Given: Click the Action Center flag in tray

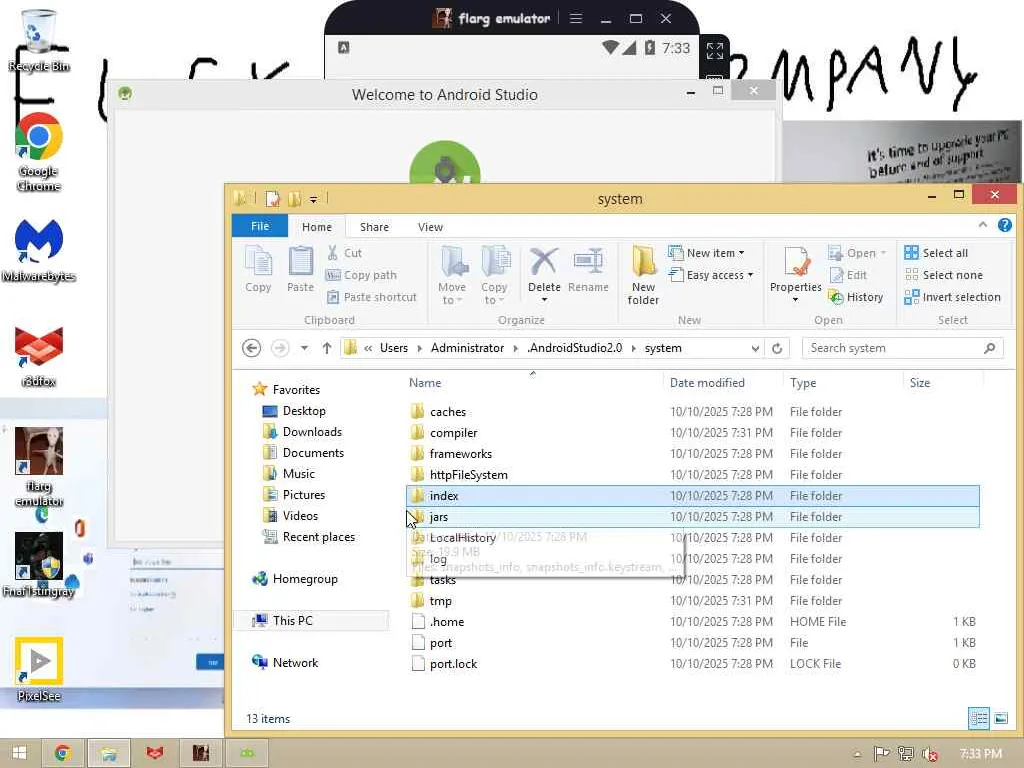Looking at the screenshot, I should (x=881, y=754).
